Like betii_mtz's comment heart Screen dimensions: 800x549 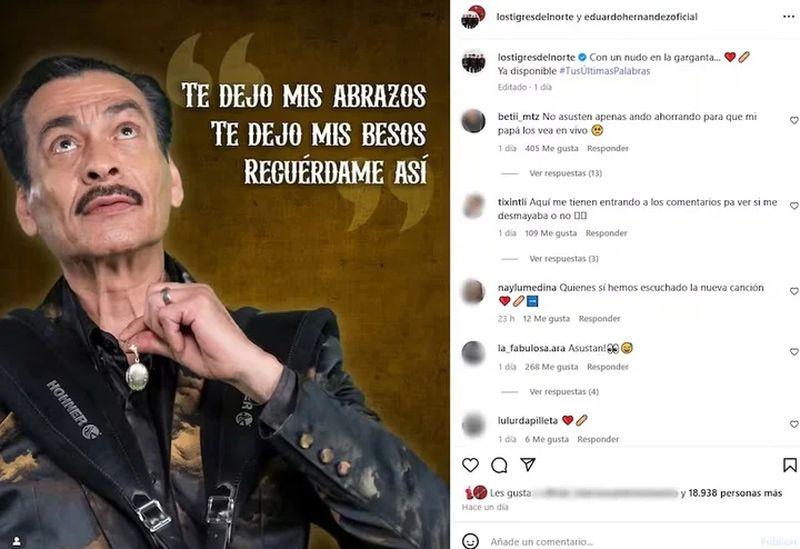tap(794, 120)
